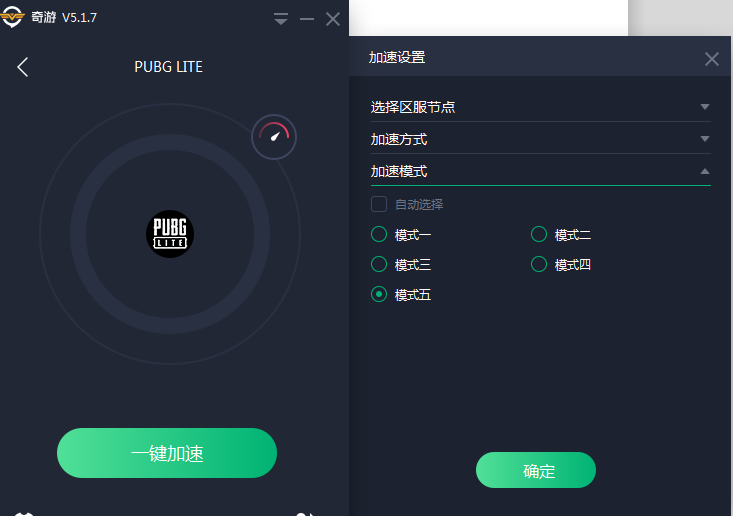Image resolution: width=733 pixels, height=516 pixels.
Task: Close the 奇游 main window
Action: pos(333,19)
